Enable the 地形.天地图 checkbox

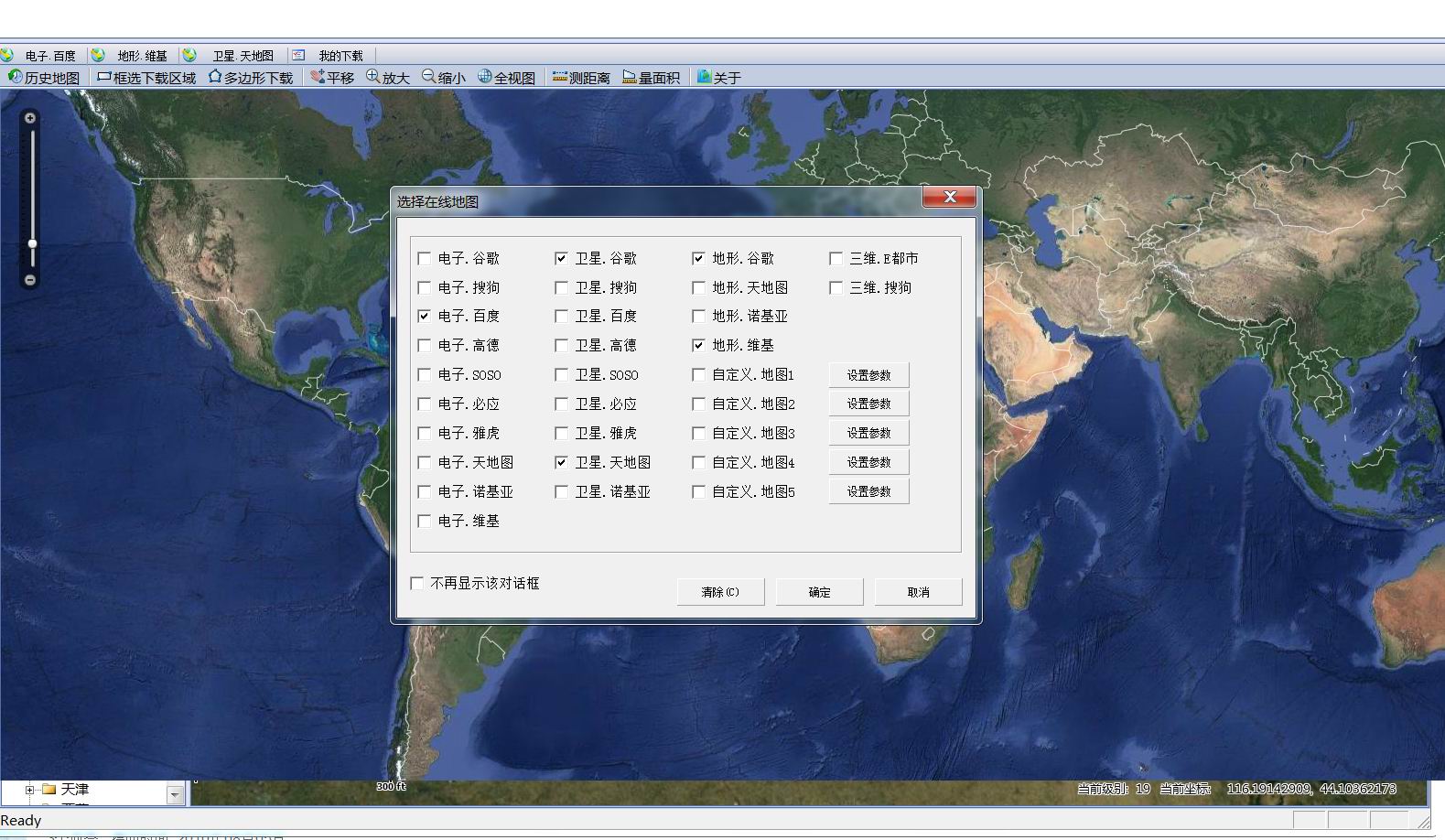click(698, 287)
